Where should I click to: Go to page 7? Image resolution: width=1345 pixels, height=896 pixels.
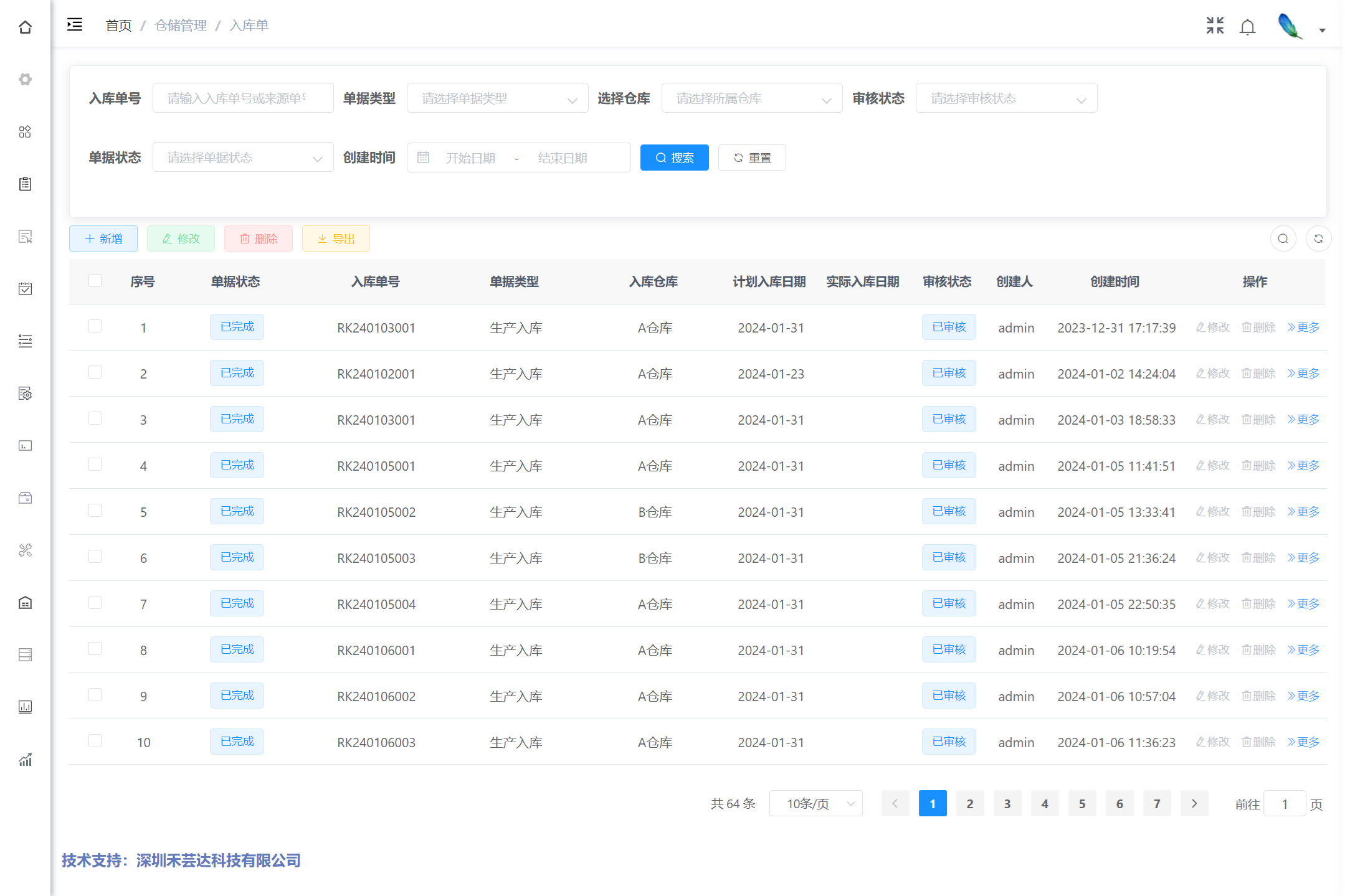[x=1157, y=803]
